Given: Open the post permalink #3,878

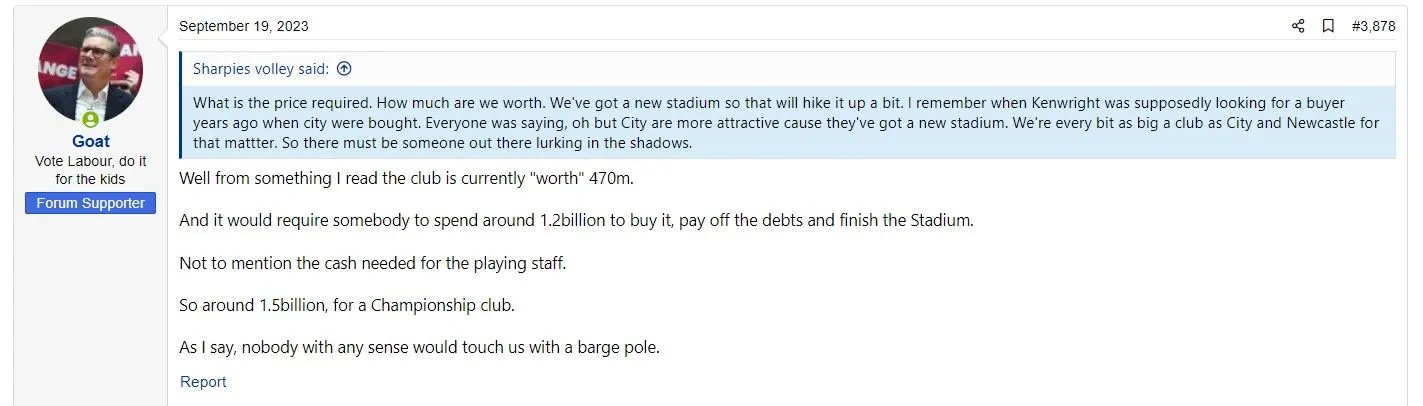Looking at the screenshot, I should (1373, 26).
